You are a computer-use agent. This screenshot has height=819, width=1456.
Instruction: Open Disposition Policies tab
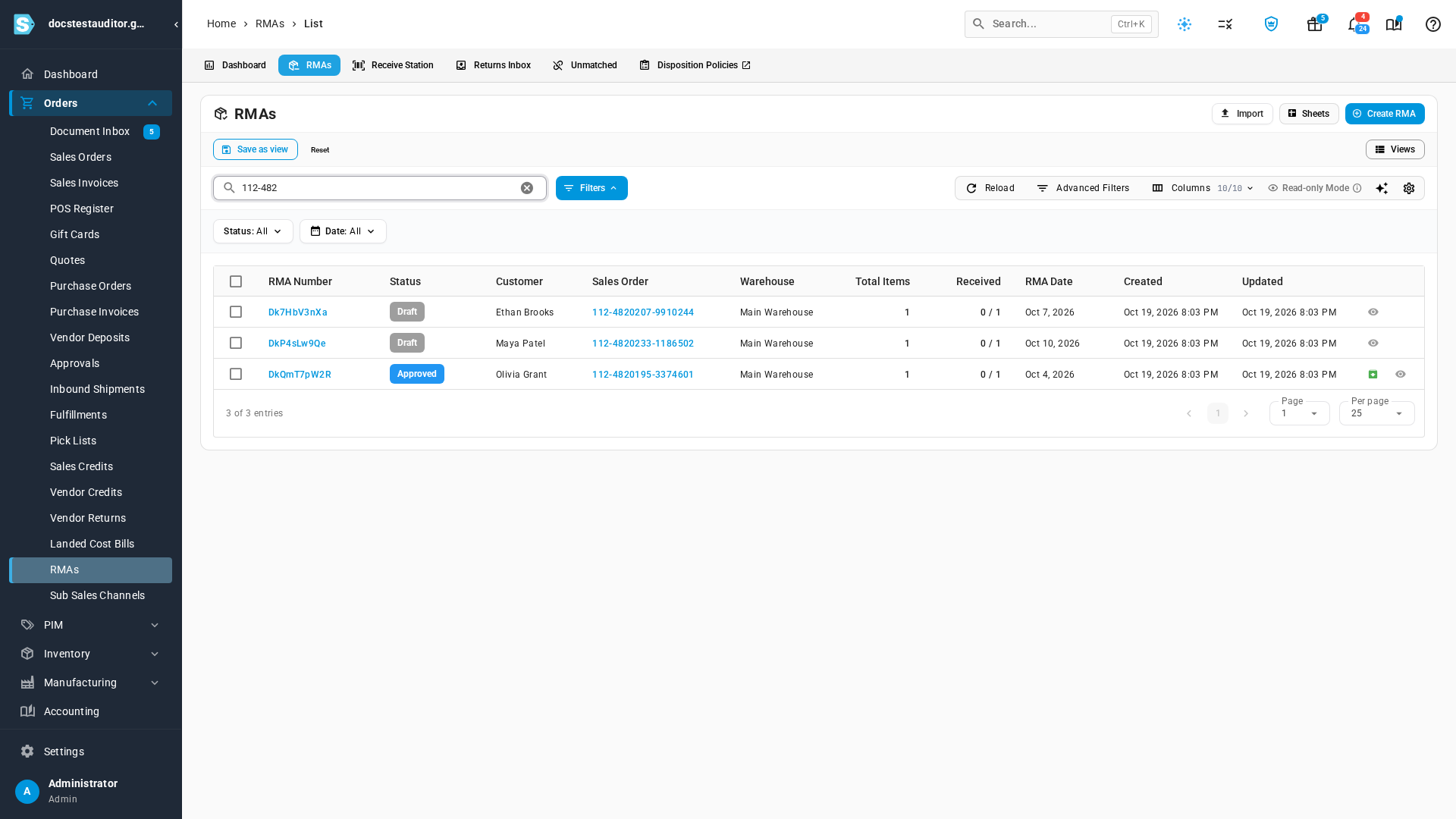point(695,65)
